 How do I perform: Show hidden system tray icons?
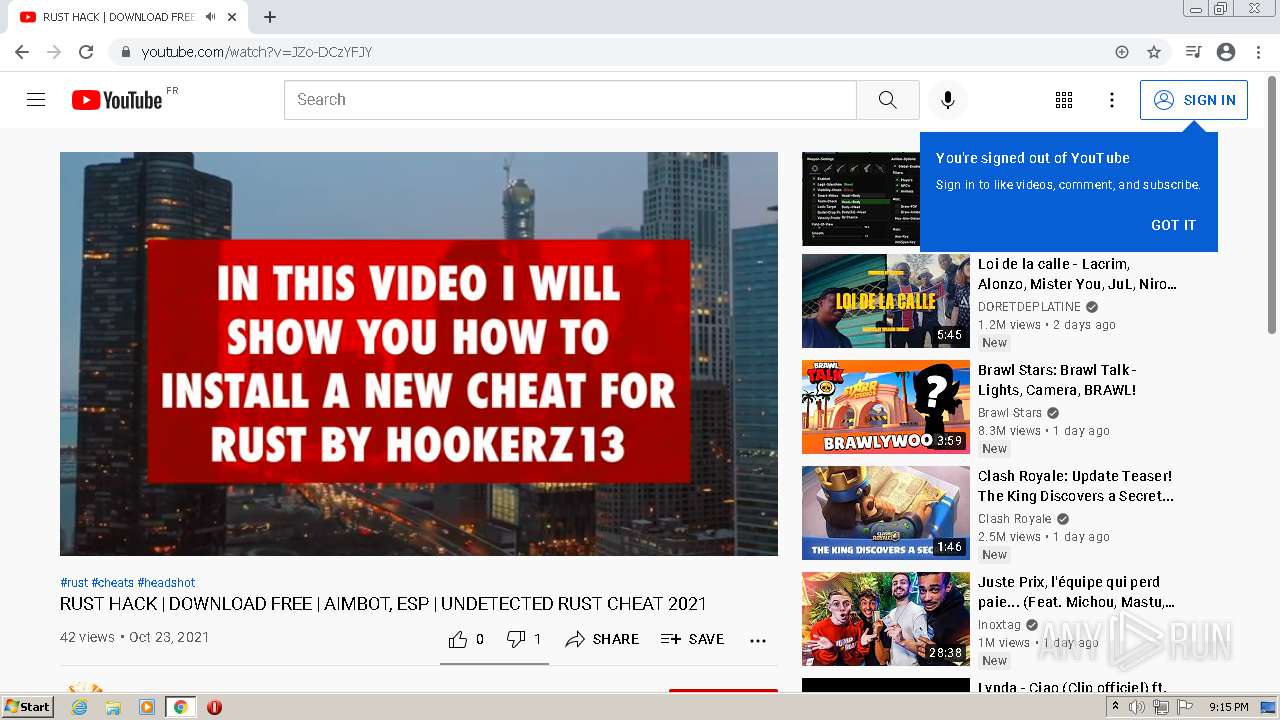[1116, 707]
